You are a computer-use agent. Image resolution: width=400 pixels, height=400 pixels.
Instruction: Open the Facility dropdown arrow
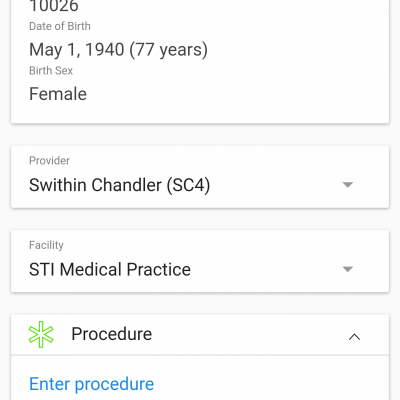click(x=348, y=269)
